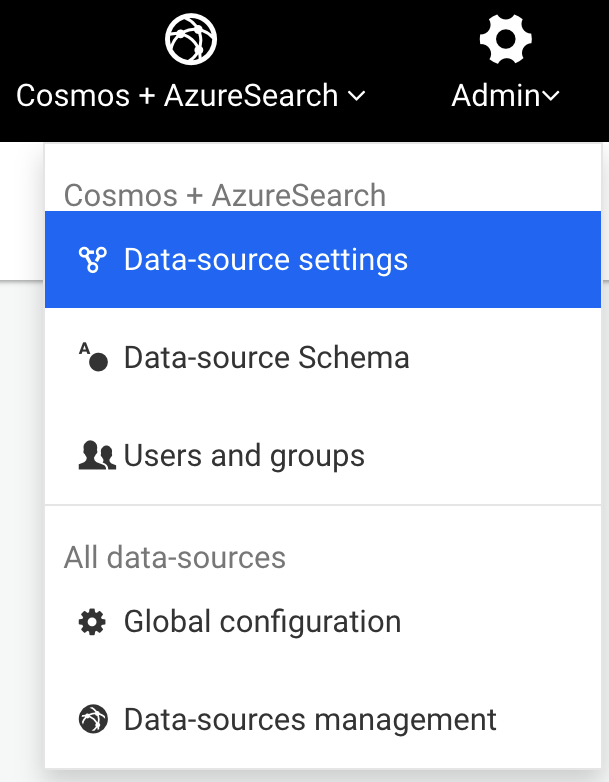This screenshot has width=609, height=782.
Task: Click the Cosmos + AzureSearch section heading
Action: point(225,195)
